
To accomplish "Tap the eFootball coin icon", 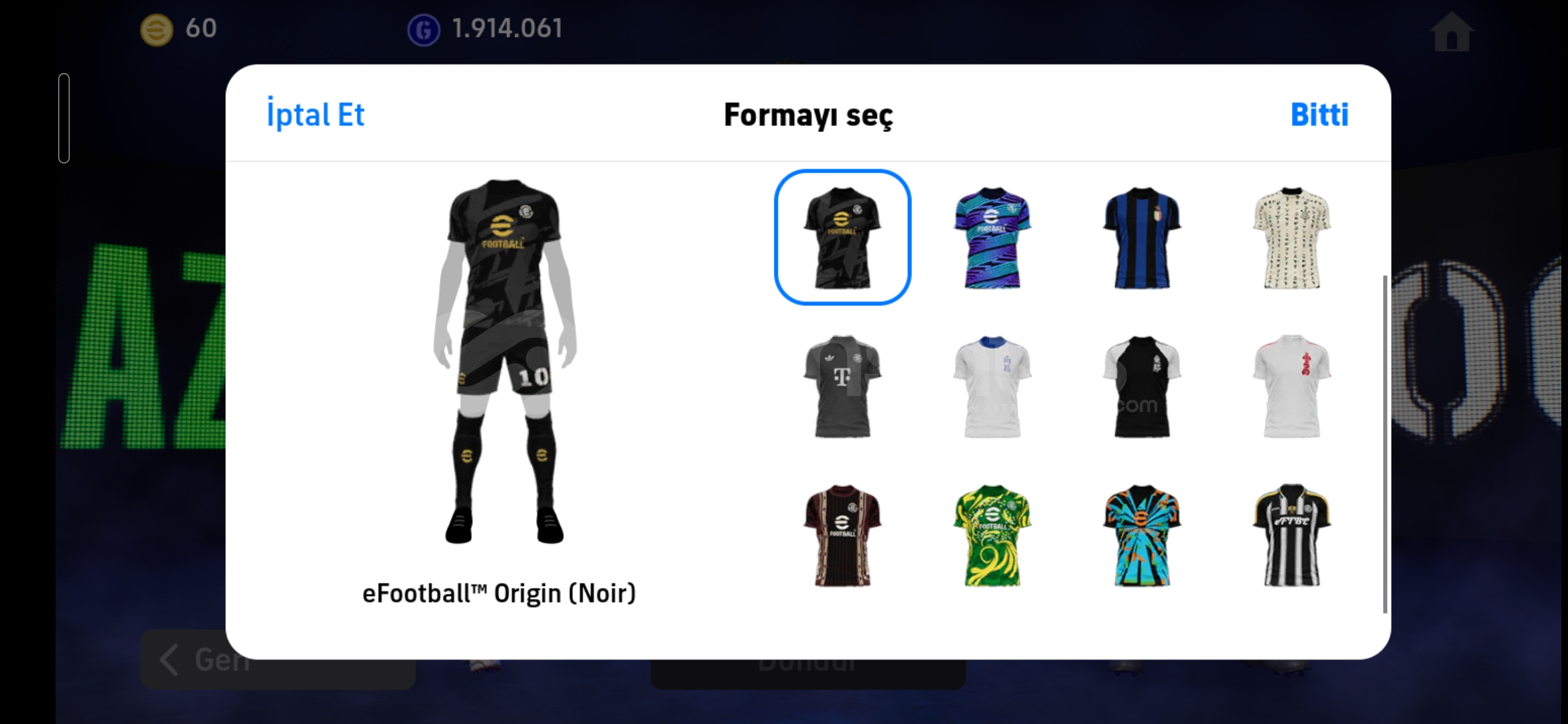I will click(156, 29).
